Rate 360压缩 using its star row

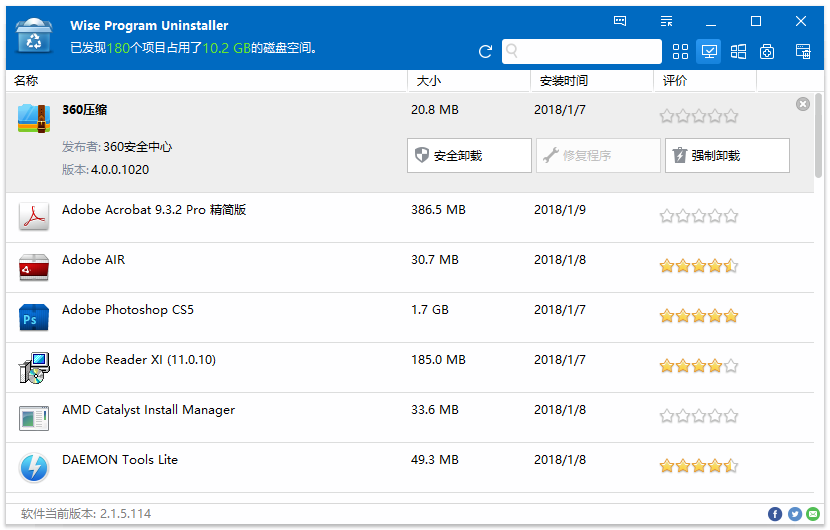coord(699,116)
